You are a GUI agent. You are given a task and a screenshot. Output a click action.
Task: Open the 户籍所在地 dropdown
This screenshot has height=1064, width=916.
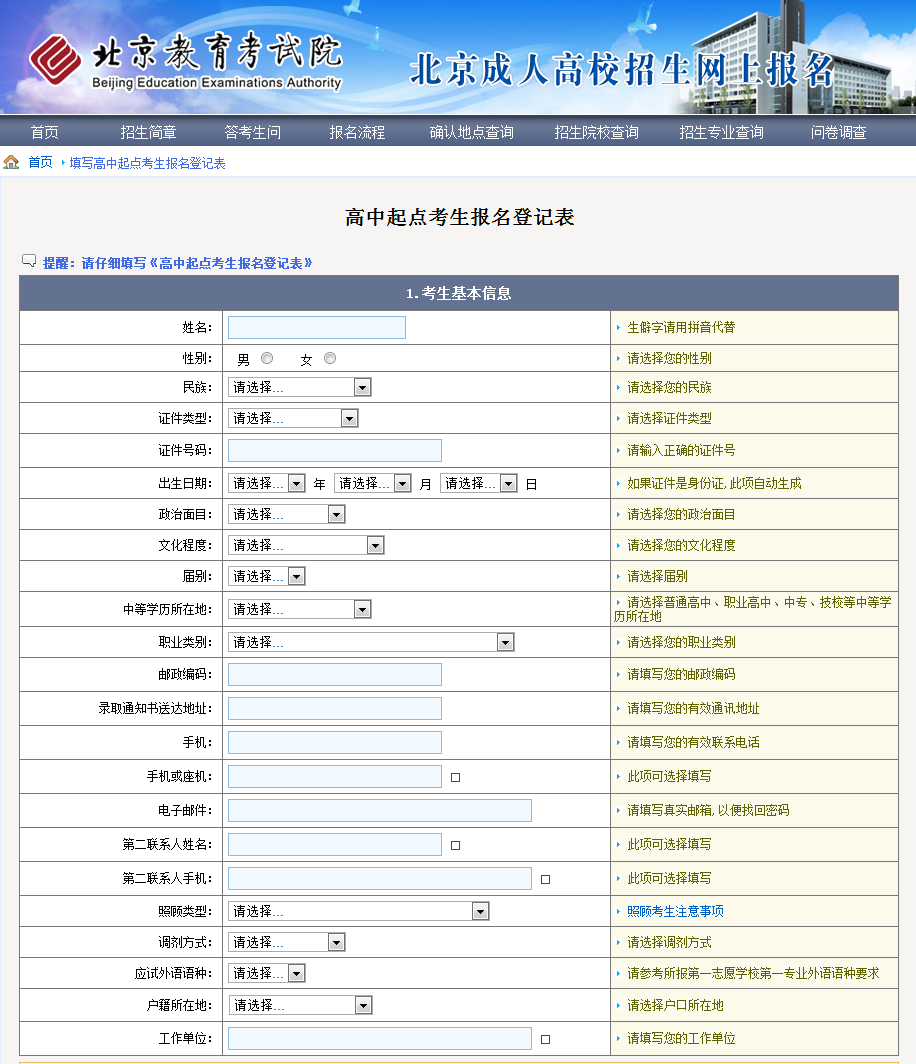(300, 1005)
